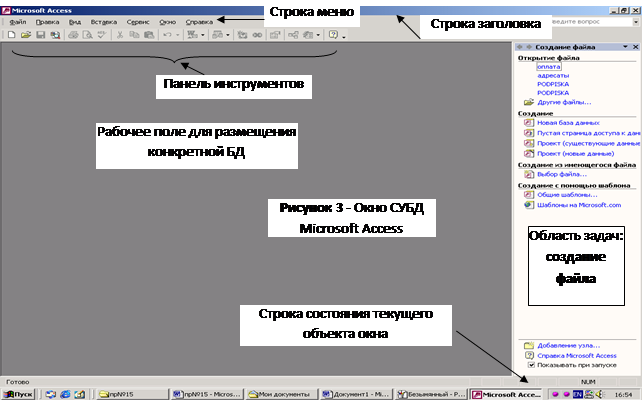This screenshot has width=642, height=400.
Task: Expand the Analyze dropdown arrow
Action: click(228, 35)
